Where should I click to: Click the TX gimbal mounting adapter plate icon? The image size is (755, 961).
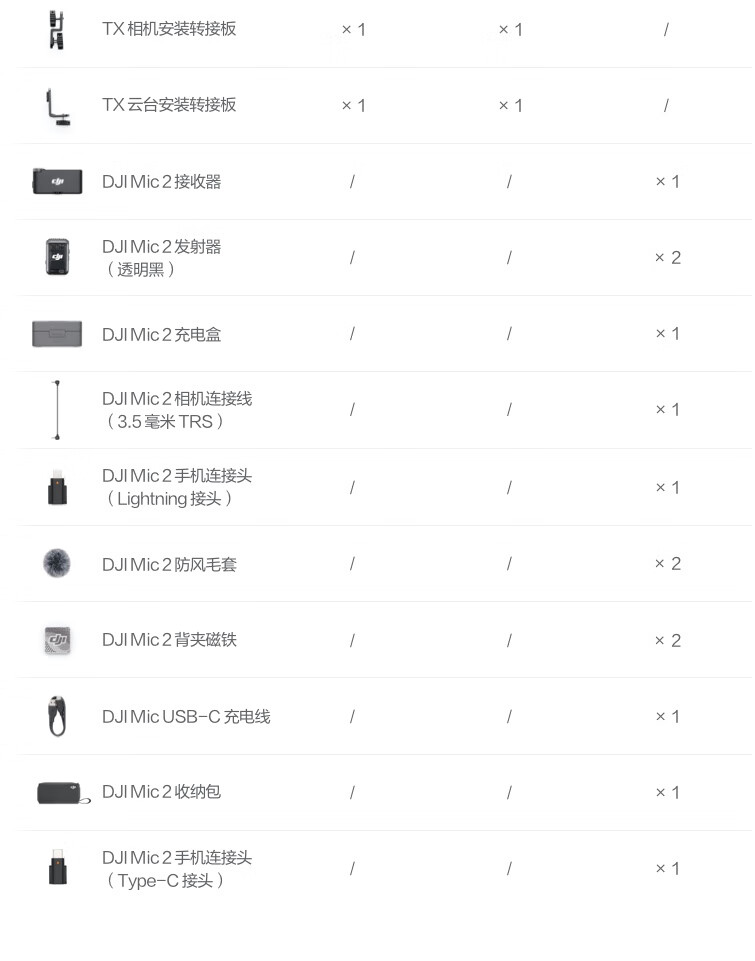[57, 106]
